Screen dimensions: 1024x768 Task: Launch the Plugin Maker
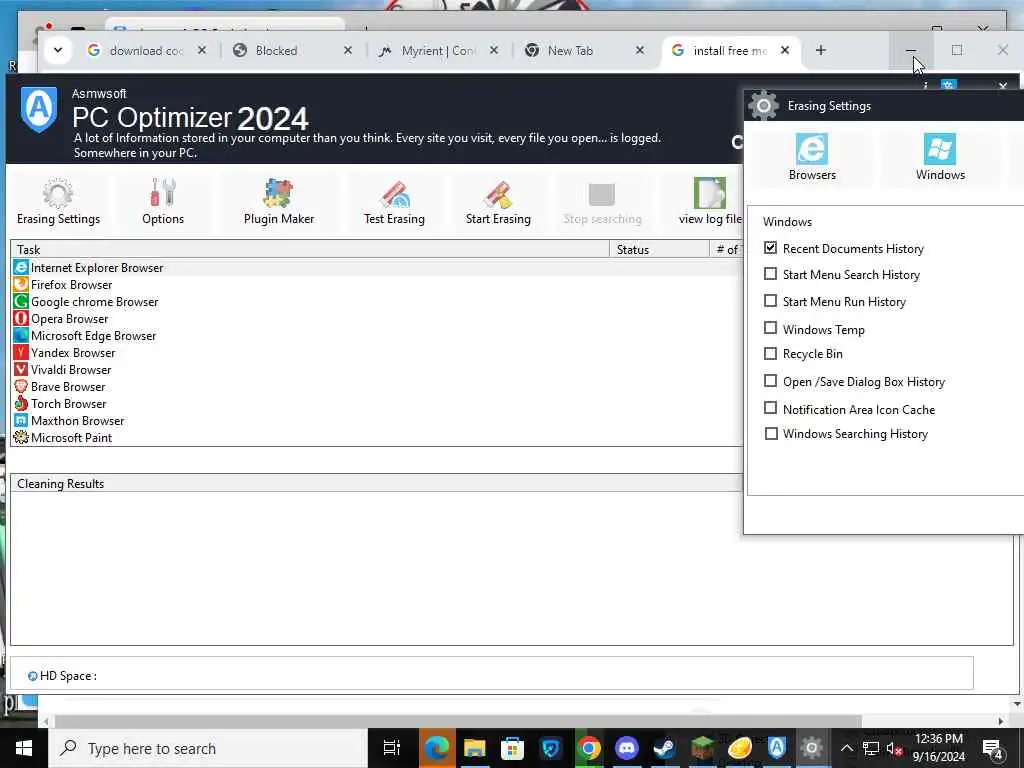279,202
